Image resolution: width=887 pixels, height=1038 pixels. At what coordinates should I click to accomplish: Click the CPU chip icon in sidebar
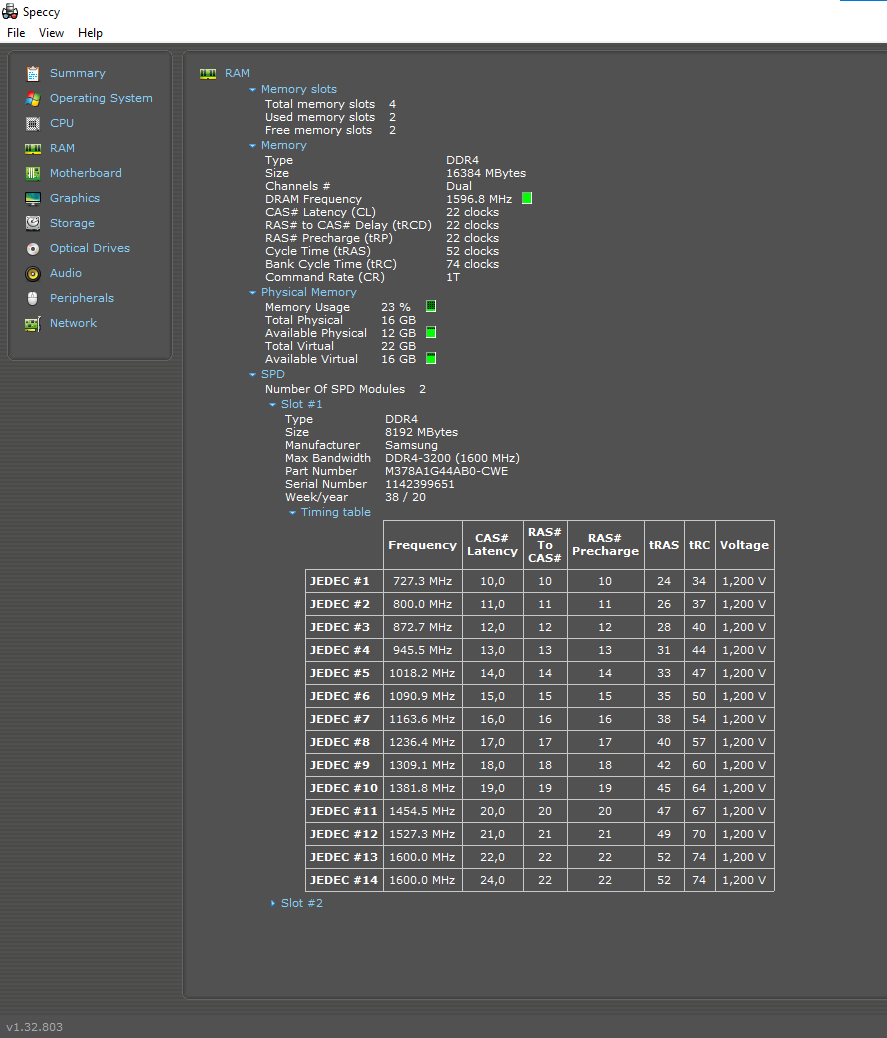click(x=32, y=123)
